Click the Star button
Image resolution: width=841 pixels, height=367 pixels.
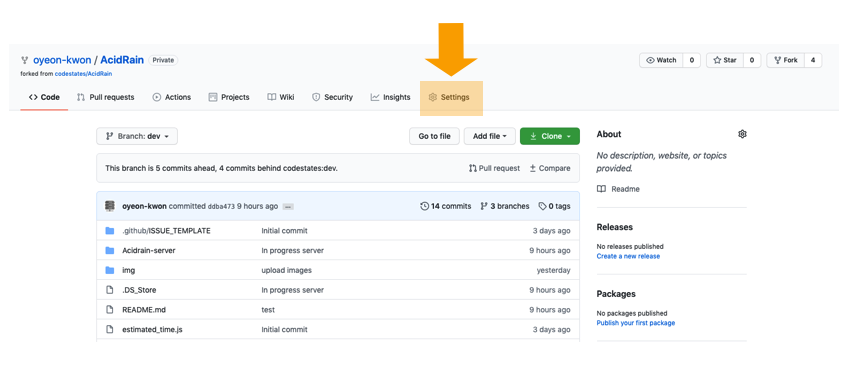pos(725,60)
